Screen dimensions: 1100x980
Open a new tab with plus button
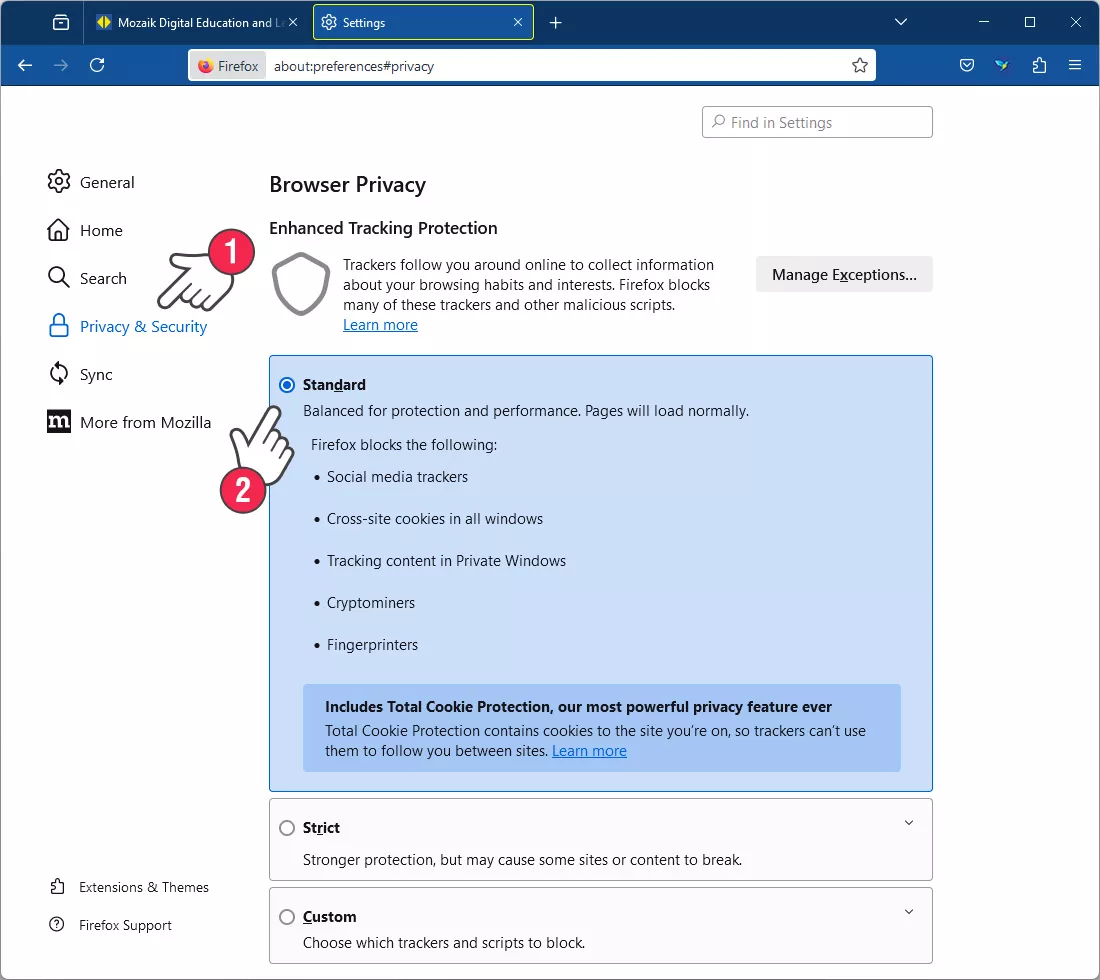pos(556,22)
